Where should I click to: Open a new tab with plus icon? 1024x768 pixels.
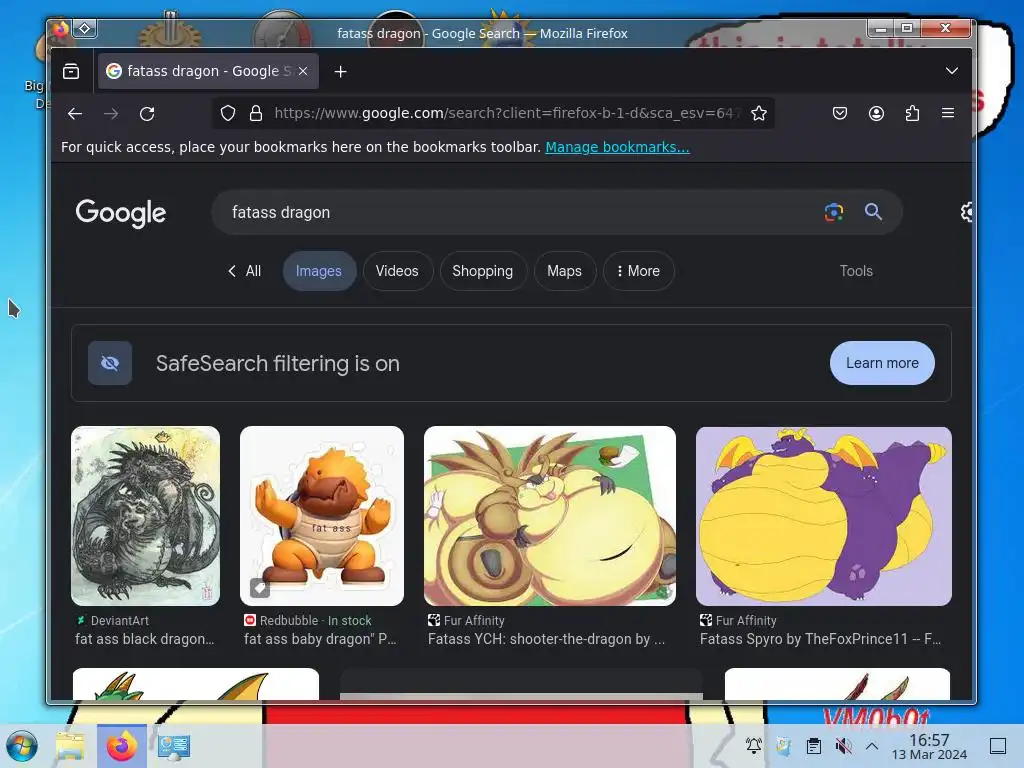(340, 71)
